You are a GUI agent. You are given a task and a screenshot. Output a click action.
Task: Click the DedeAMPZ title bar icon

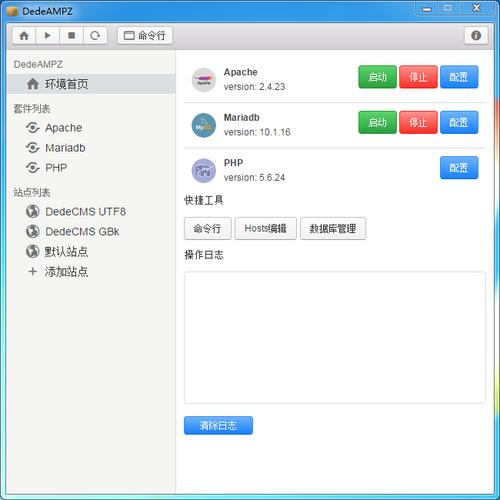(12, 11)
